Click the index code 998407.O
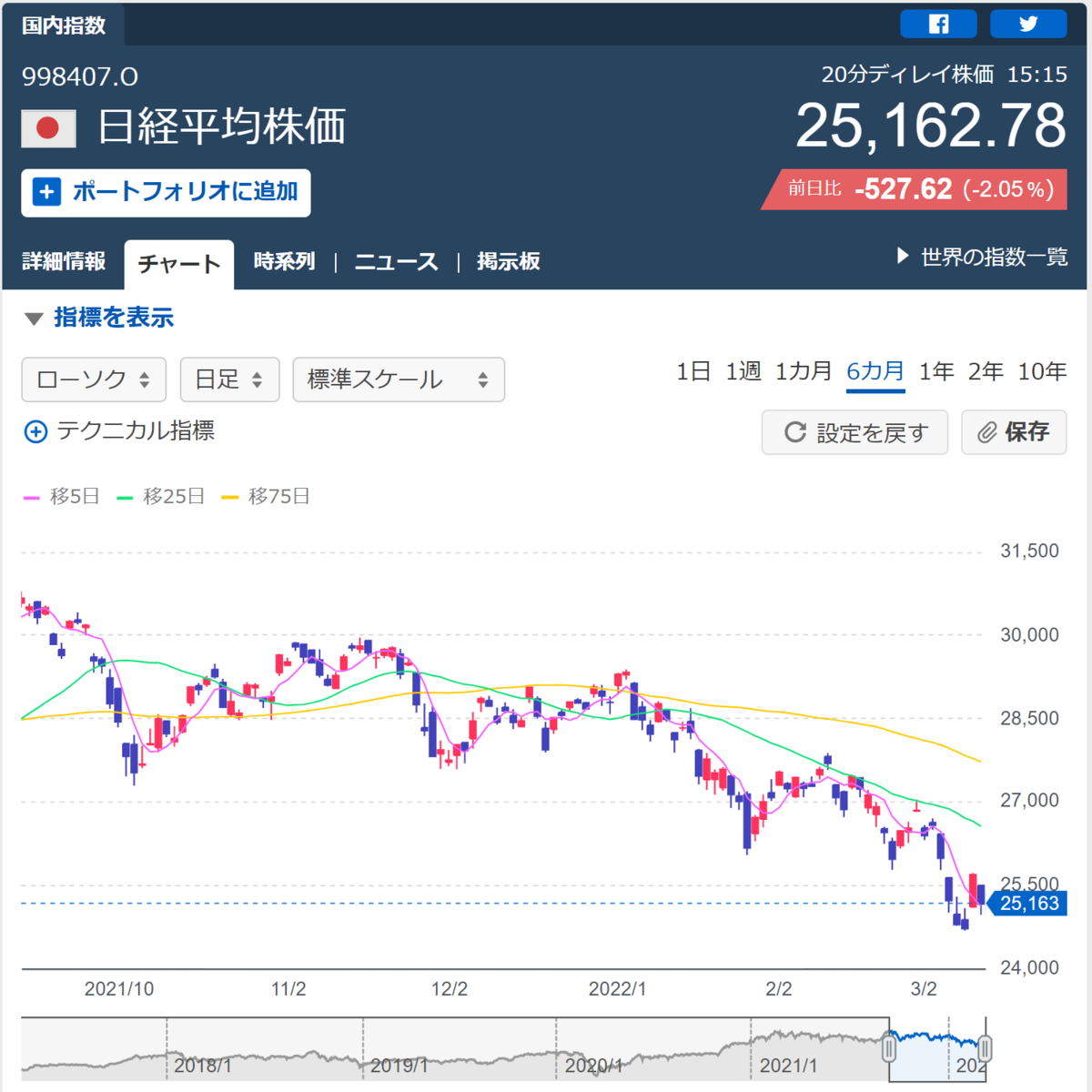 [80, 77]
